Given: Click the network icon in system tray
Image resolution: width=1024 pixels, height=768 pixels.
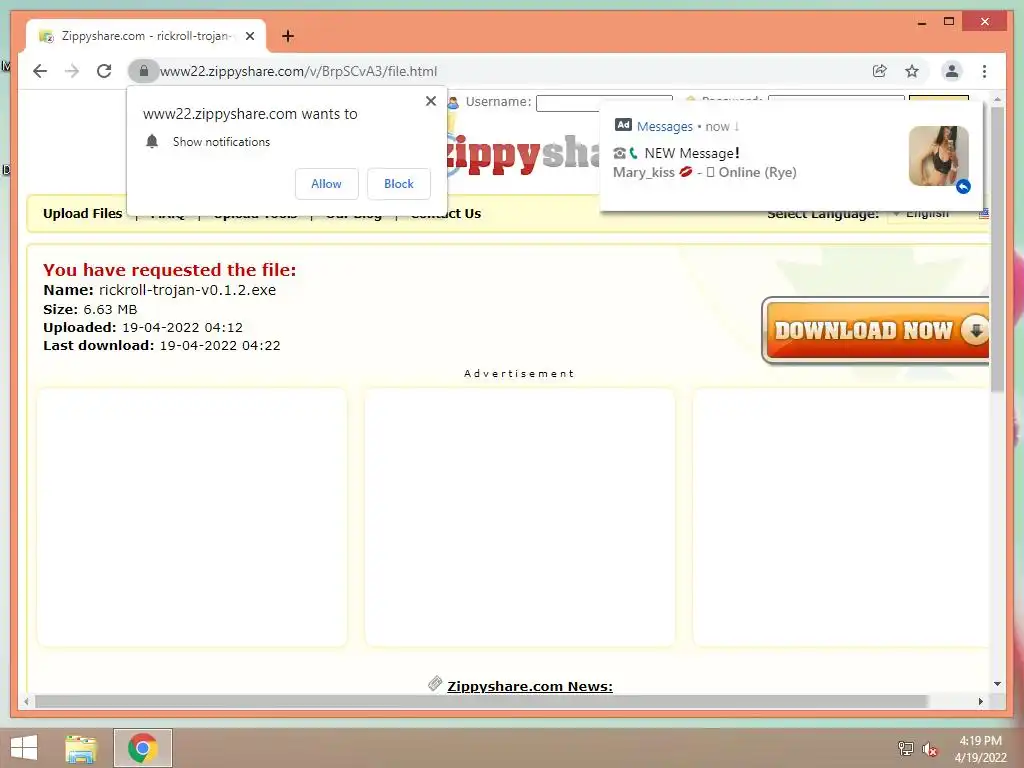Looking at the screenshot, I should coord(905,749).
